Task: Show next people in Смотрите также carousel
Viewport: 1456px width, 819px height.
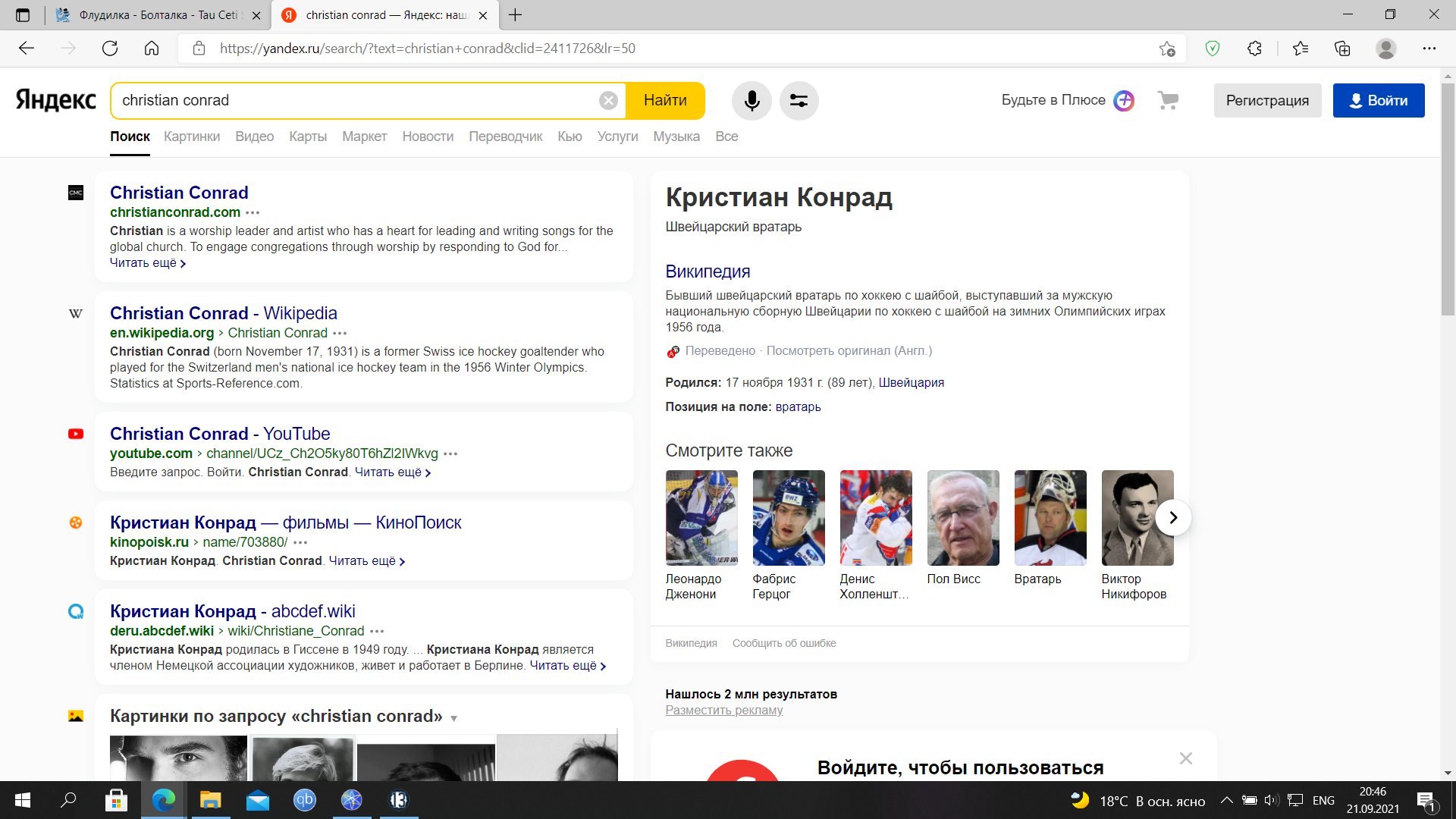Action: (x=1173, y=517)
